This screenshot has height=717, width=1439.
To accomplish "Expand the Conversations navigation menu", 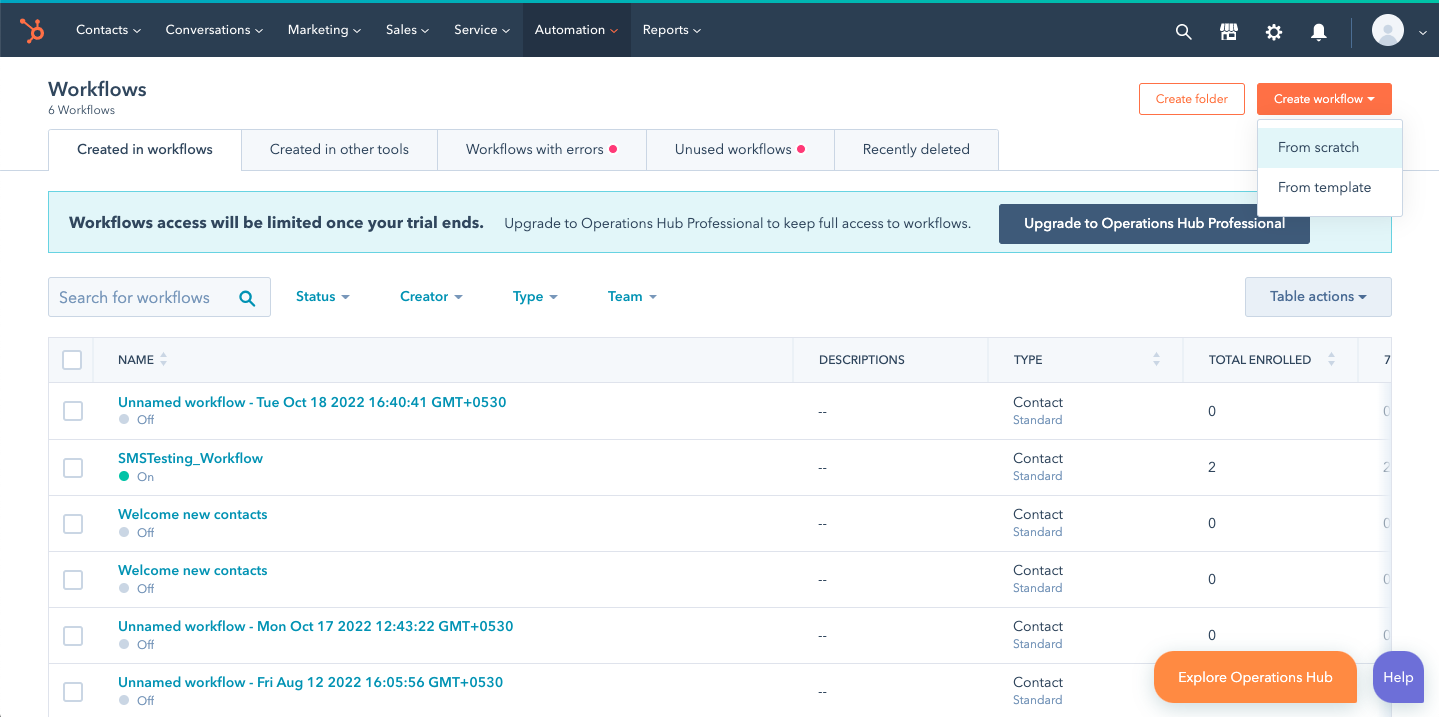I will 214,30.
